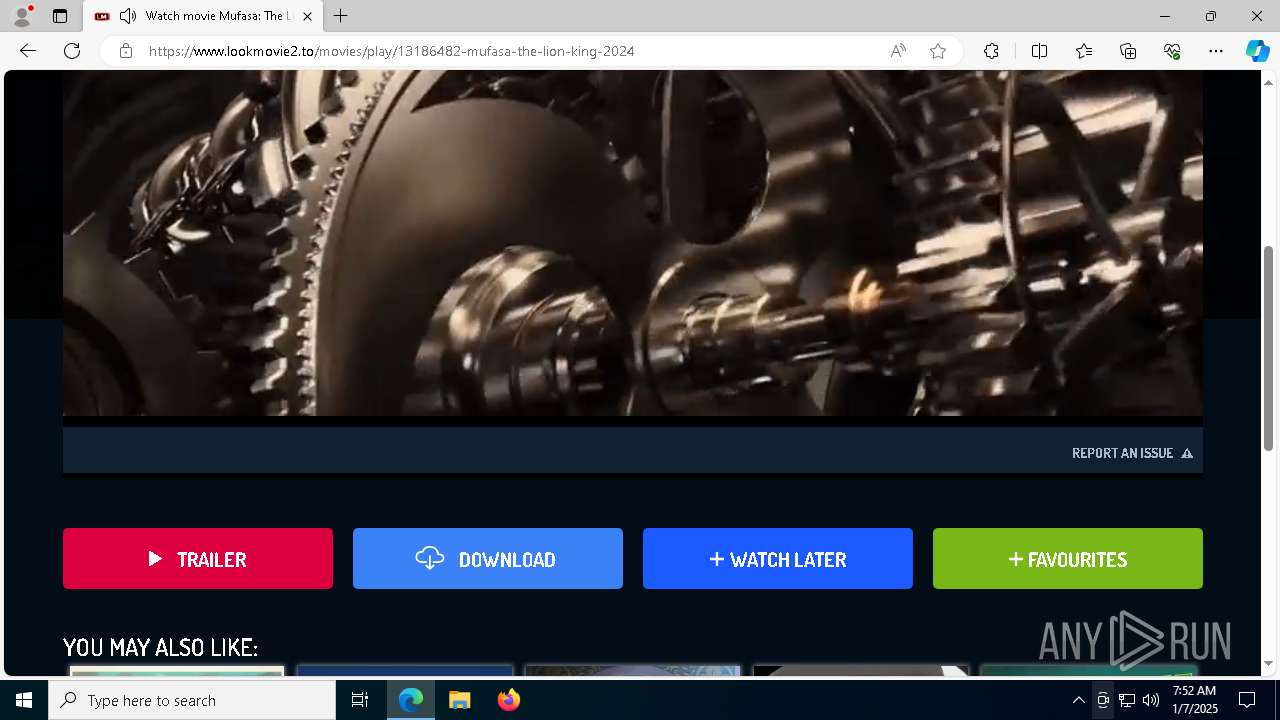This screenshot has height=720, width=1280.
Task: Play the movie Trailer
Action: pyautogui.click(x=198, y=559)
